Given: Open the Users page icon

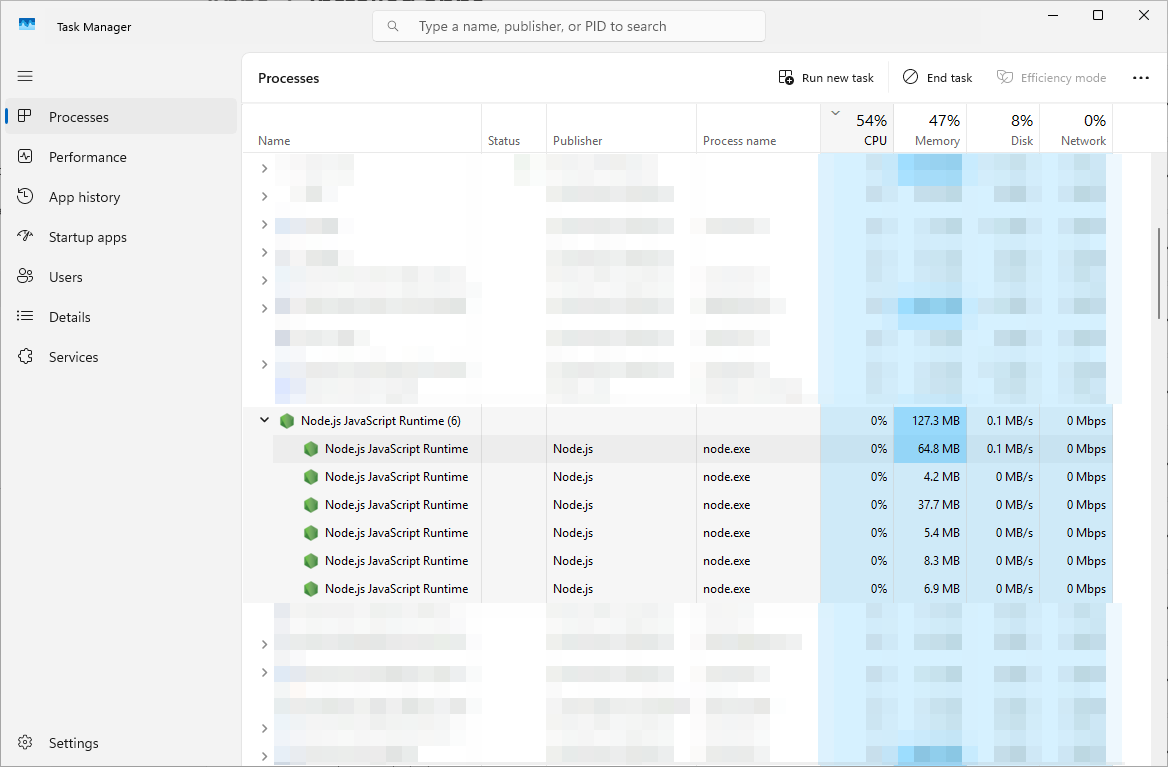Looking at the screenshot, I should point(26,277).
